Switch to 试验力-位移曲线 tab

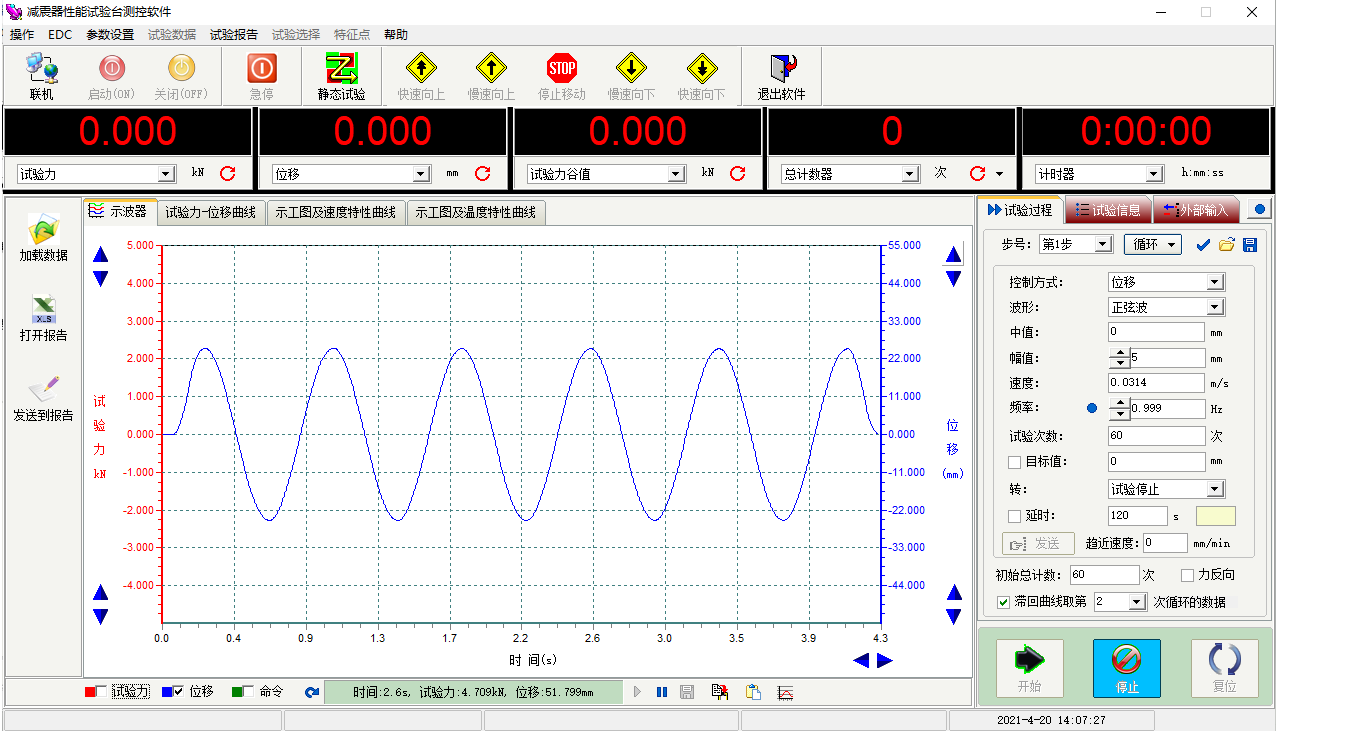point(210,212)
